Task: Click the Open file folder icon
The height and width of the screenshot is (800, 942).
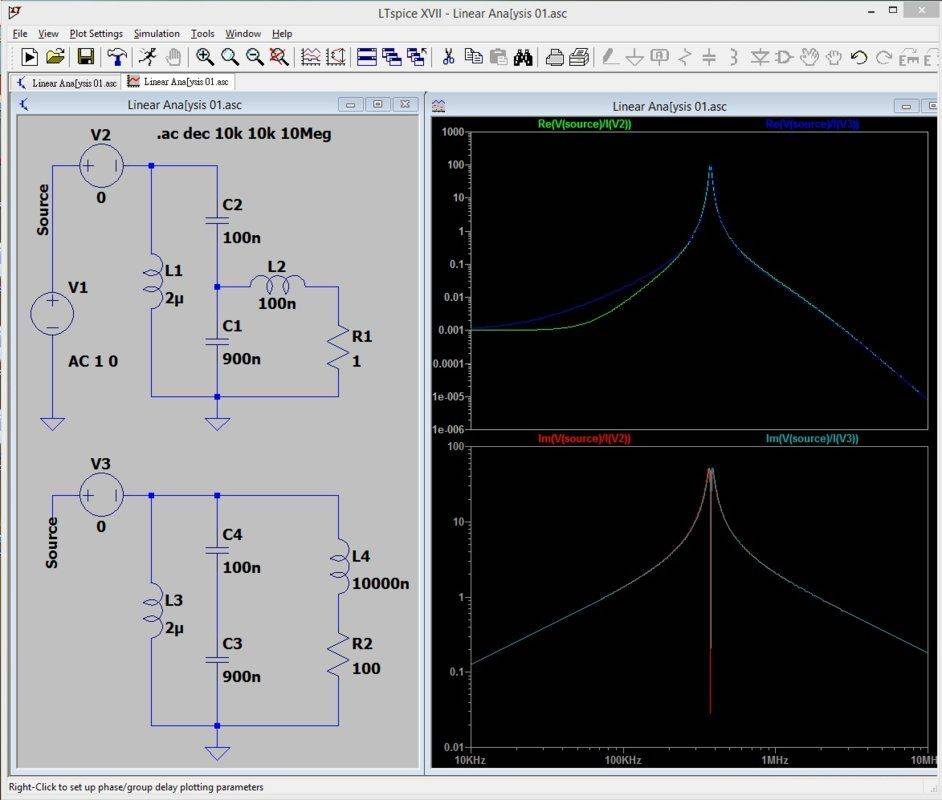Action: 56,57
